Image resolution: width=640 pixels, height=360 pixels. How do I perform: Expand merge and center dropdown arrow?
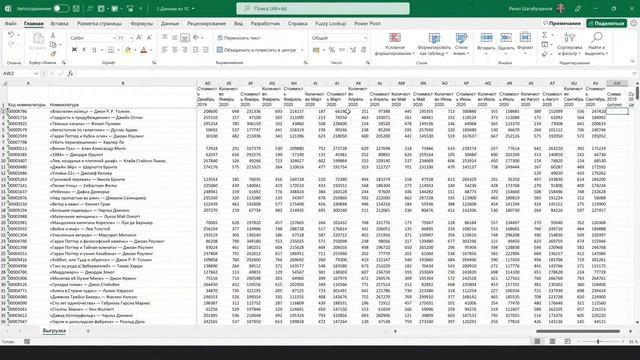[302, 50]
